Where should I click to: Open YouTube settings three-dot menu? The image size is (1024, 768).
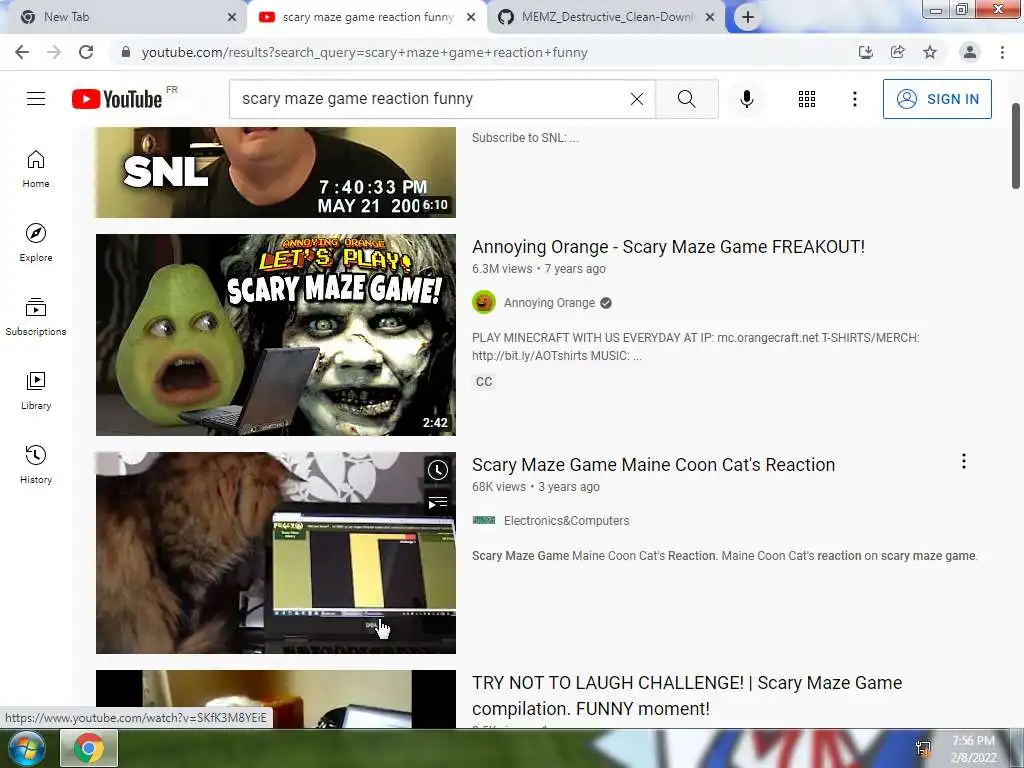pyautogui.click(x=854, y=99)
